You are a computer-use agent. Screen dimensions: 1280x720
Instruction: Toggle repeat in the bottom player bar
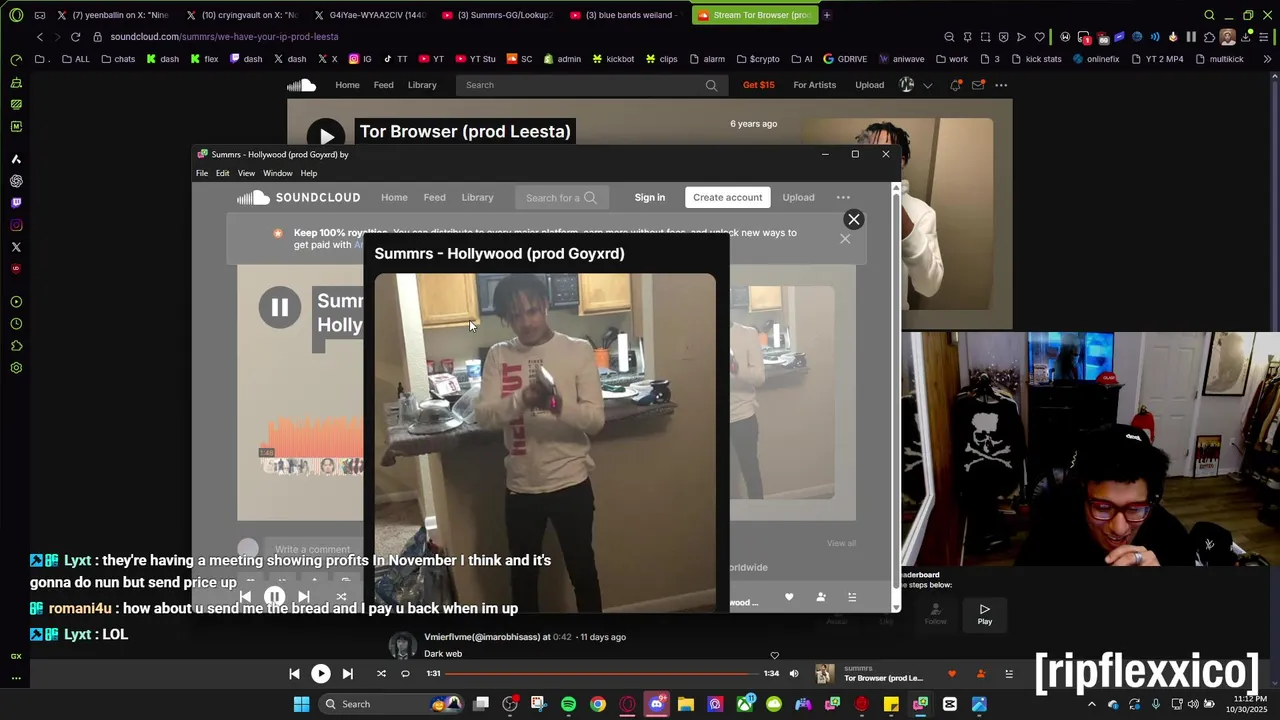(x=405, y=674)
